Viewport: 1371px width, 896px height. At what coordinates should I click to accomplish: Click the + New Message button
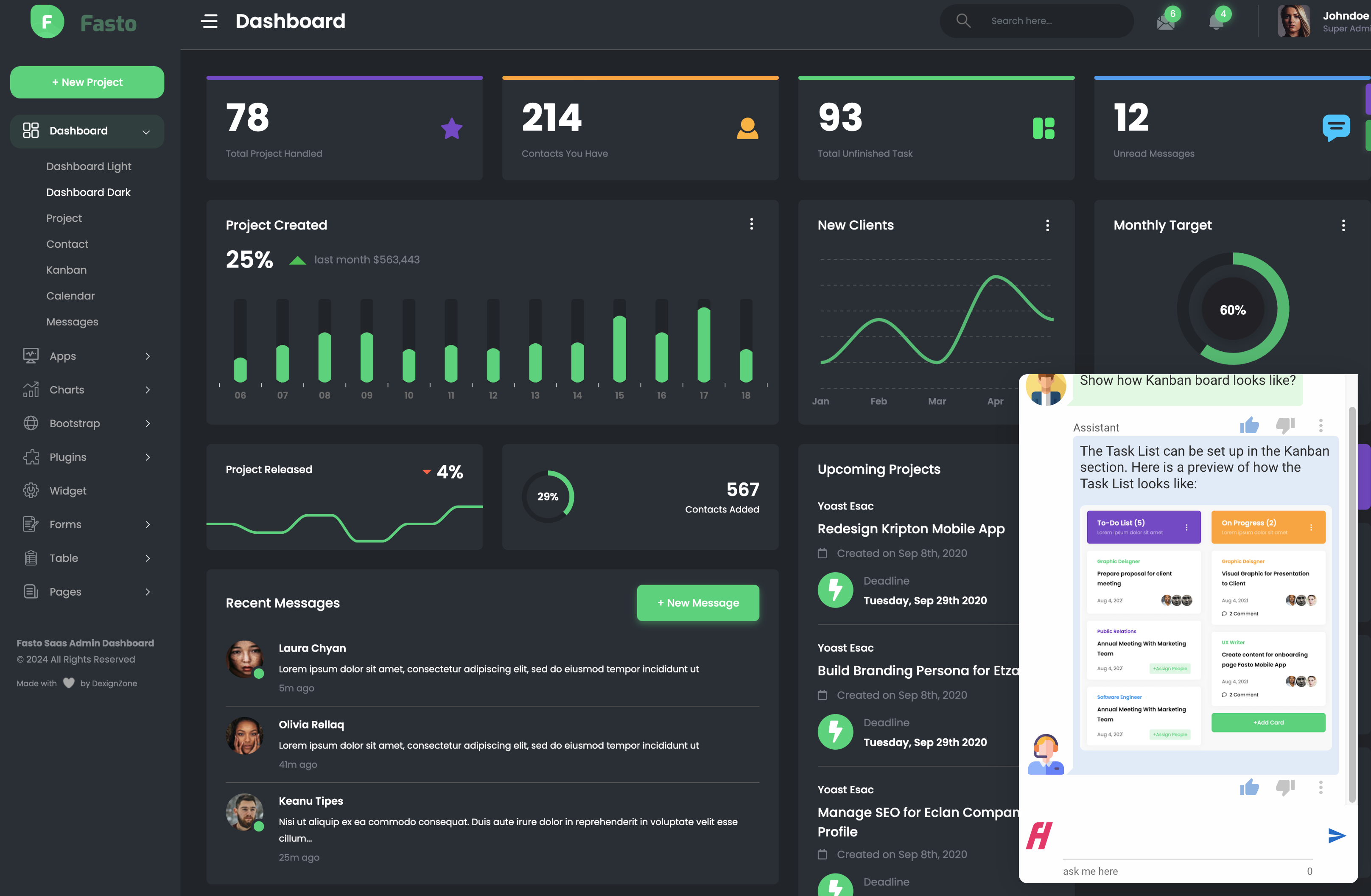[698, 603]
